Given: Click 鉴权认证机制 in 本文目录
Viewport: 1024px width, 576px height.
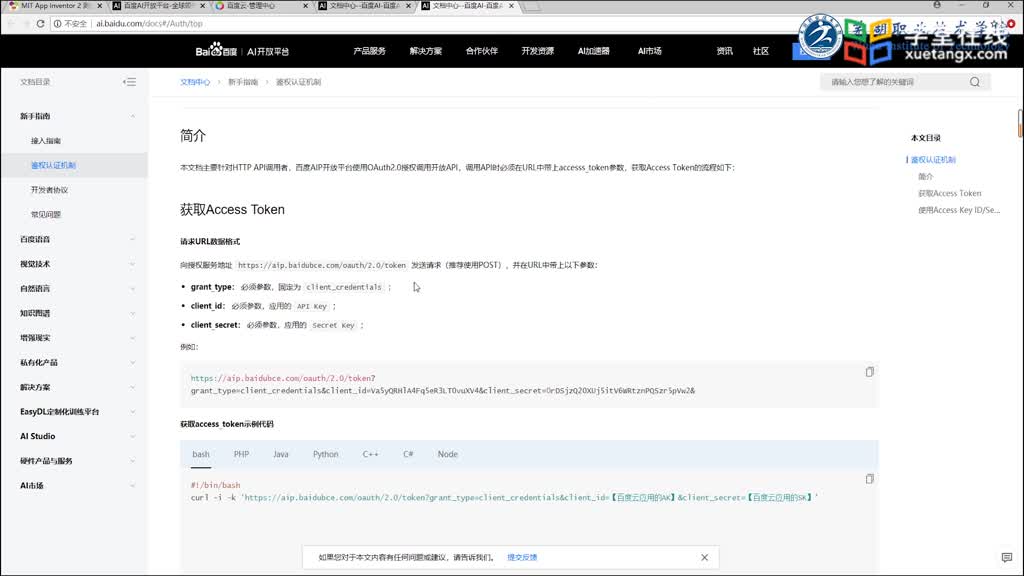Looking at the screenshot, I should (x=933, y=159).
